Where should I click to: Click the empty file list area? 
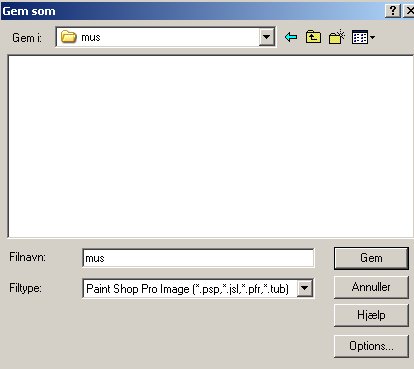[211, 147]
